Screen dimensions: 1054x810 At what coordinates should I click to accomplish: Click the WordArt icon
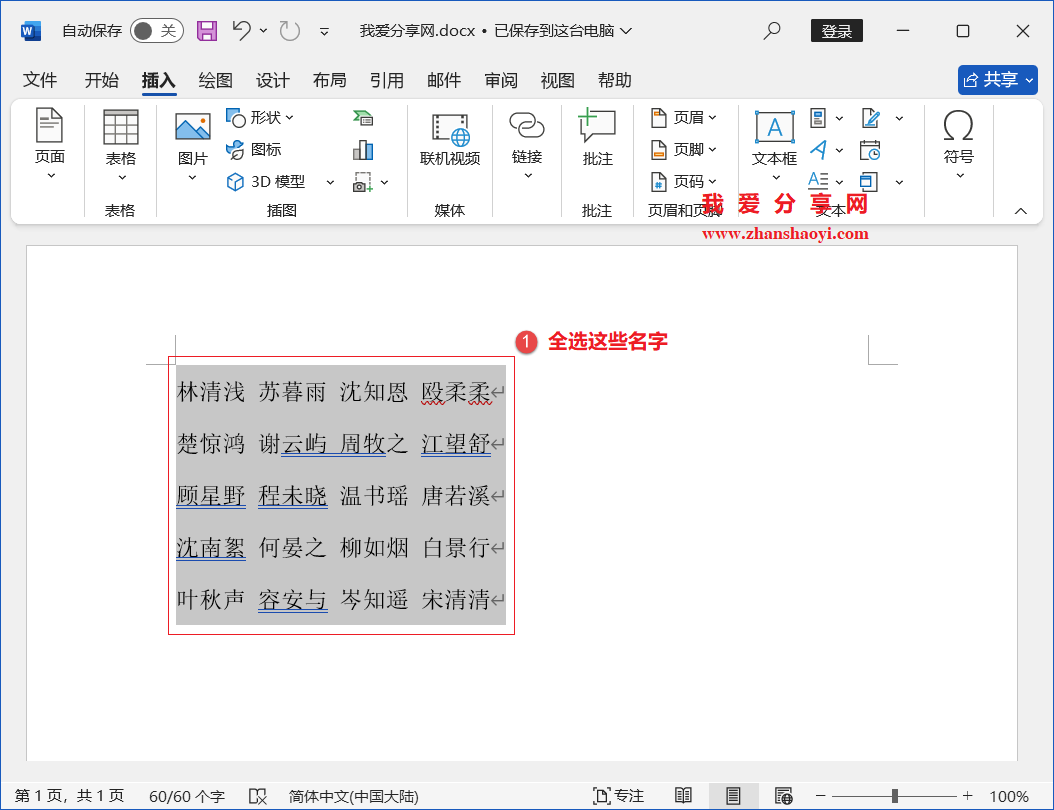tap(818, 149)
